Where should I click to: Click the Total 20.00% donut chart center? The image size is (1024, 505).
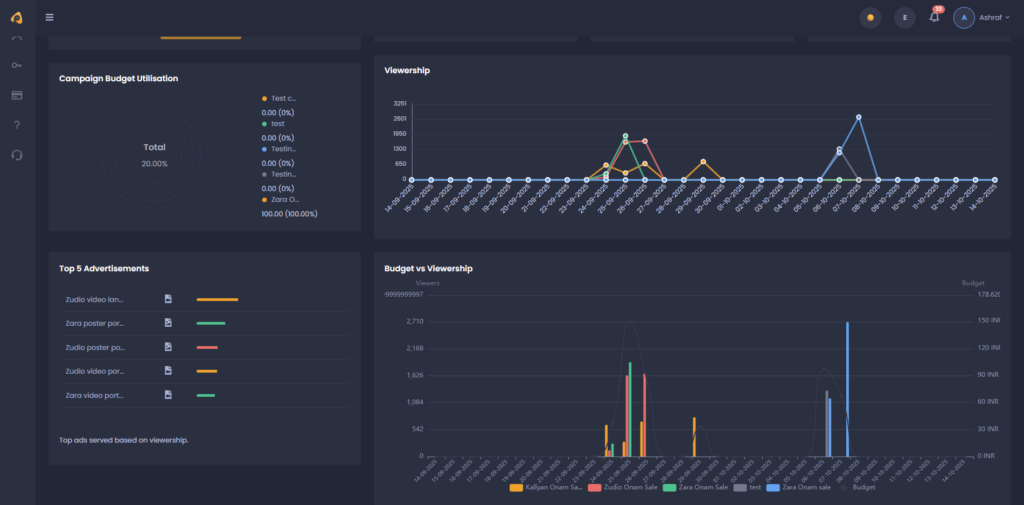coord(154,155)
